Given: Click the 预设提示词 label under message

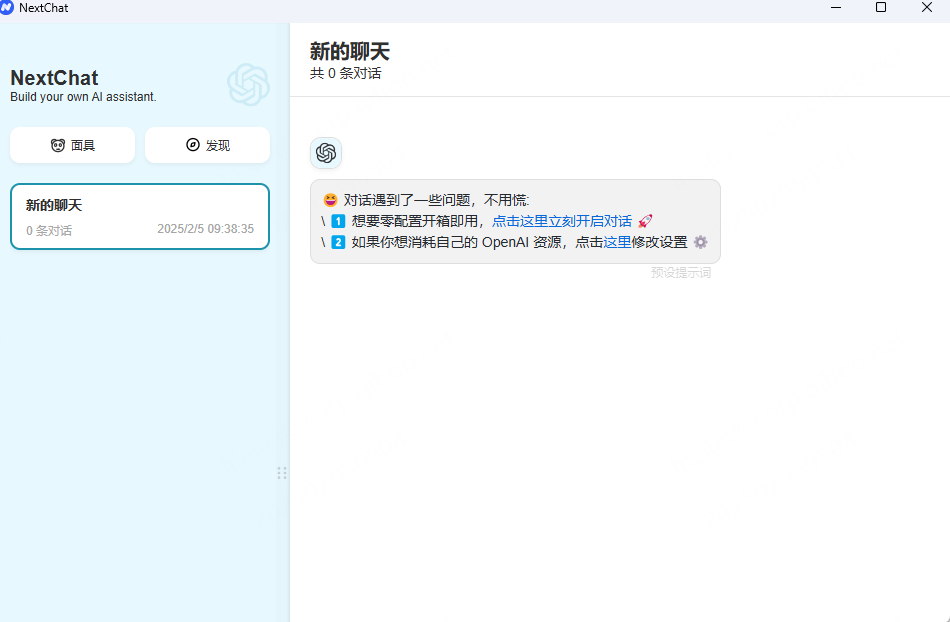Looking at the screenshot, I should pyautogui.click(x=681, y=273).
